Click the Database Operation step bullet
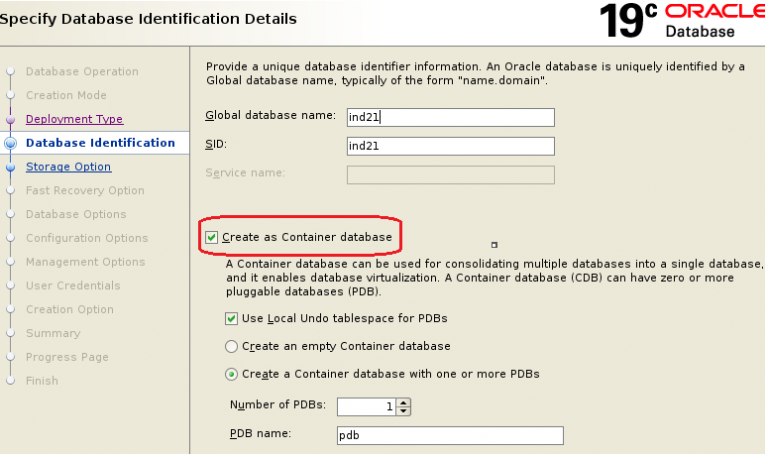The width and height of the screenshot is (768, 455). coord(11,72)
